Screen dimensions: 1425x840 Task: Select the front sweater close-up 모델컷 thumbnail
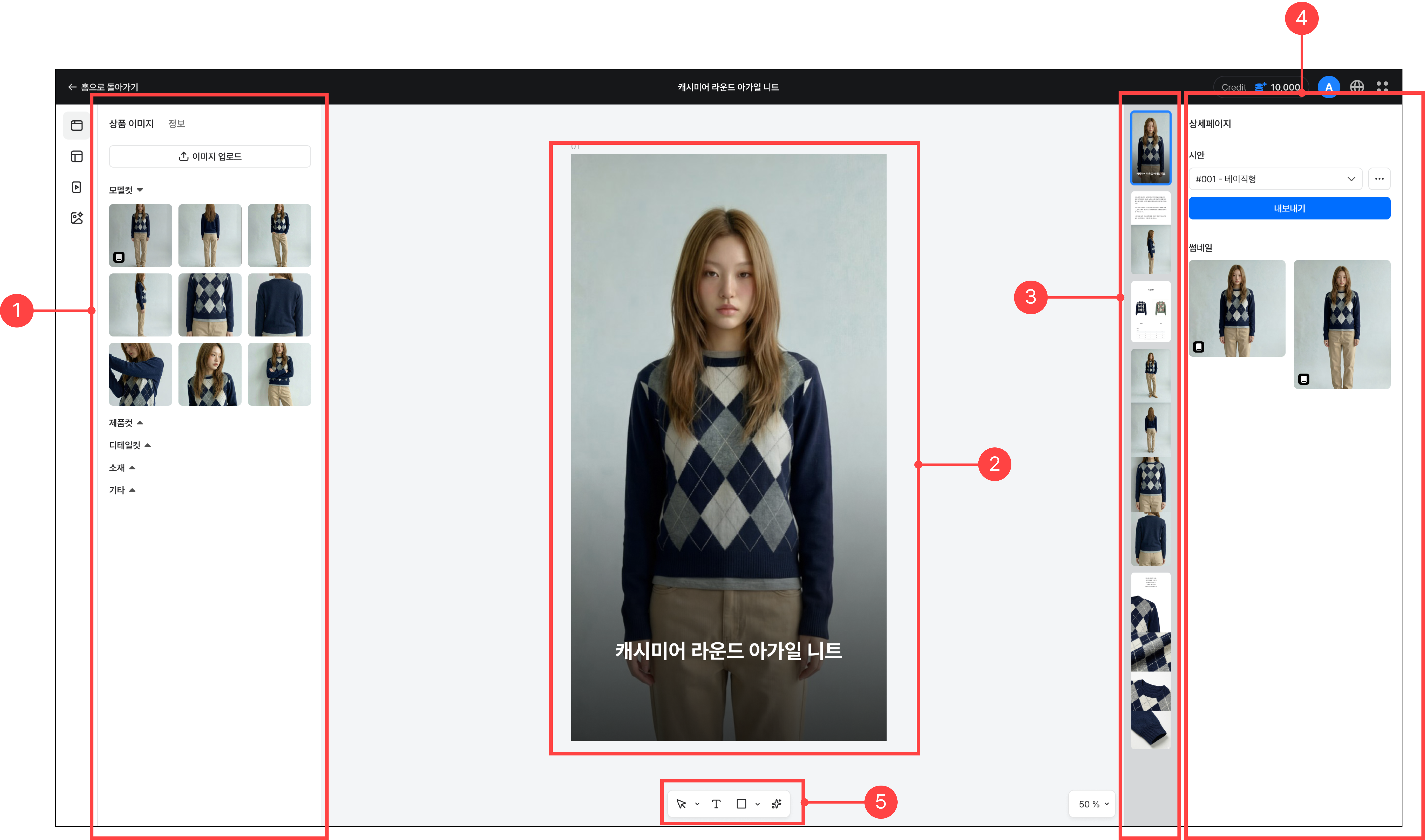[210, 305]
